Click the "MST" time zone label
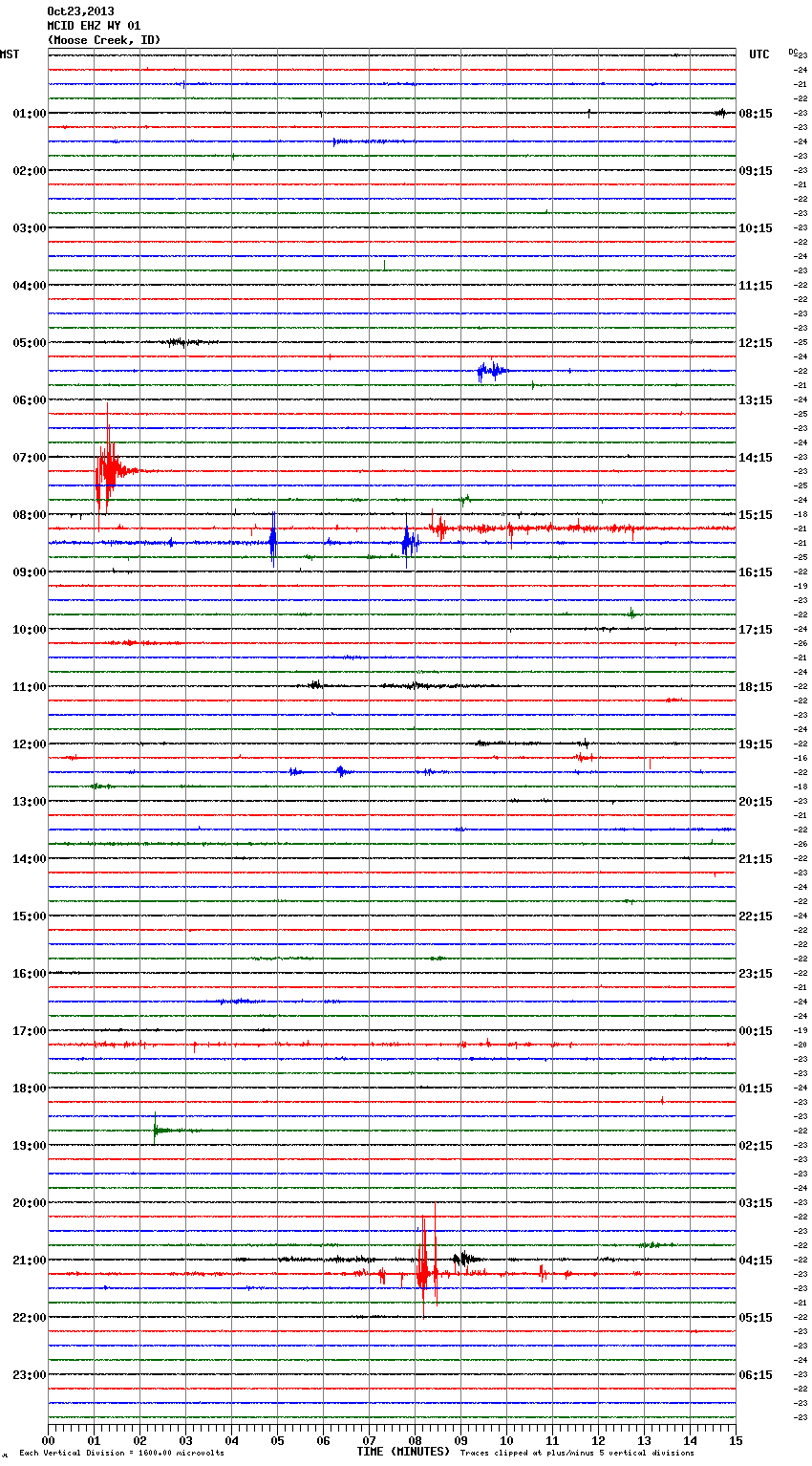Image resolution: width=812 pixels, height=1466 pixels. pyautogui.click(x=10, y=54)
